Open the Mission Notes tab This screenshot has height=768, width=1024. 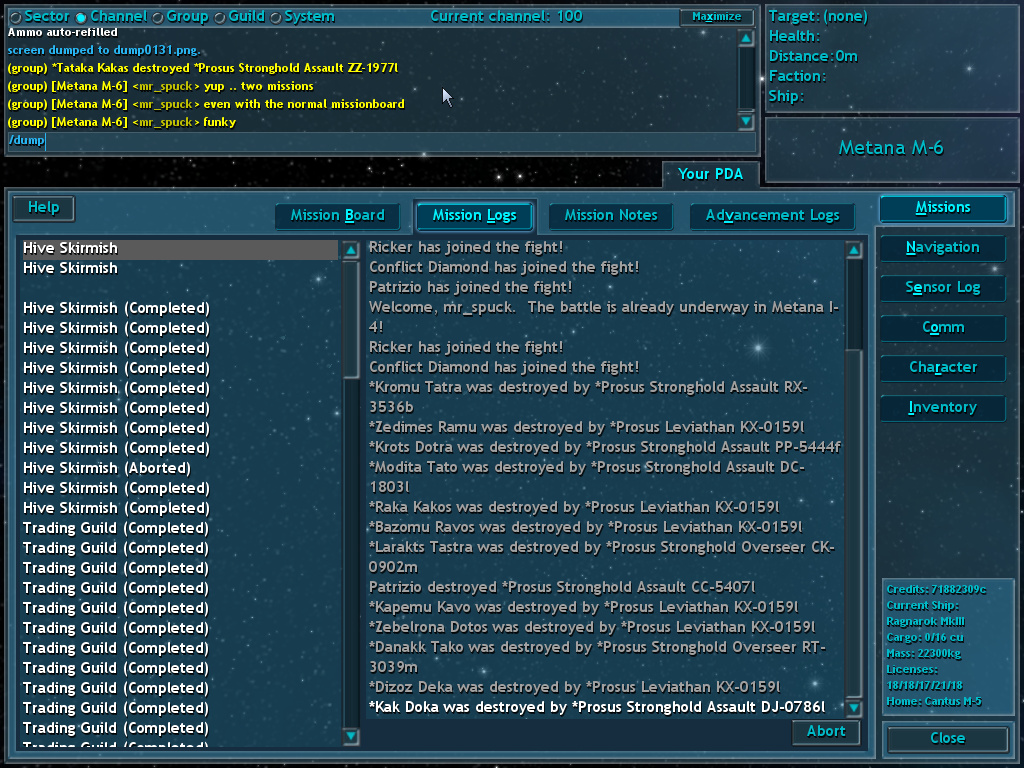[x=610, y=216]
